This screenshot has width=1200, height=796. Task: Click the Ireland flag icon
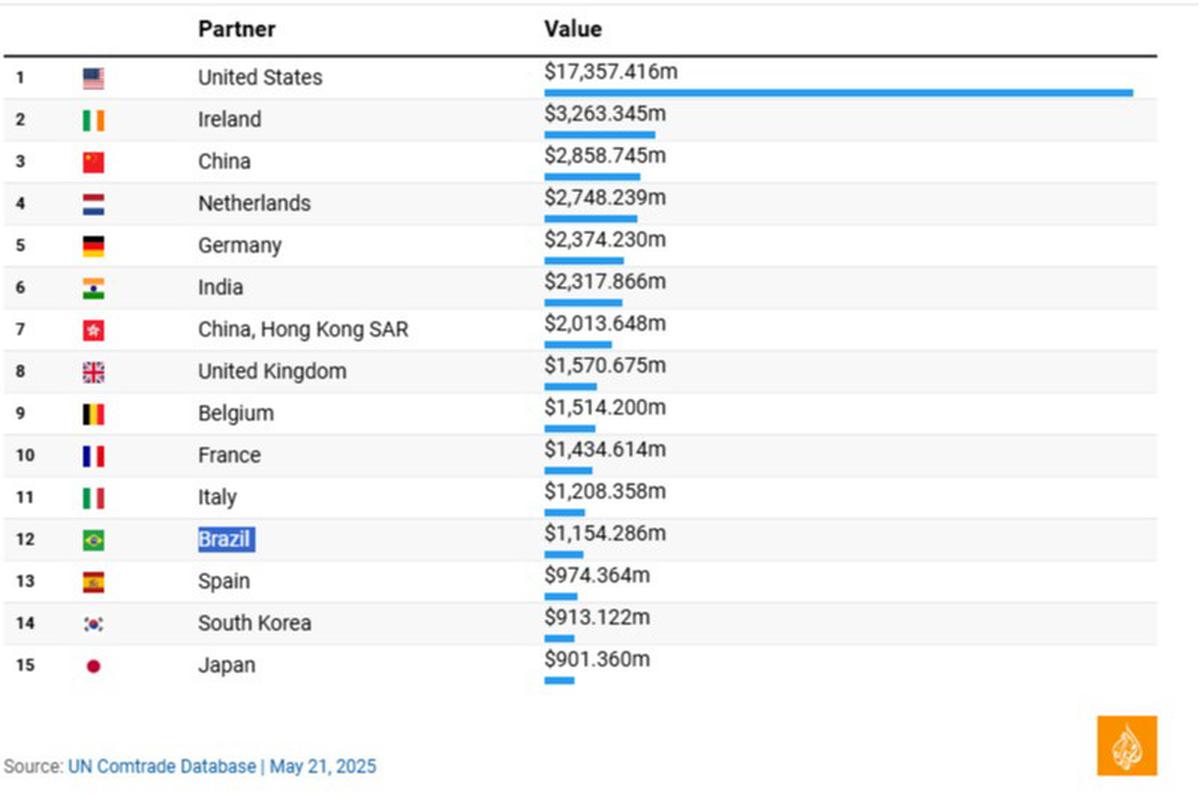pos(93,120)
